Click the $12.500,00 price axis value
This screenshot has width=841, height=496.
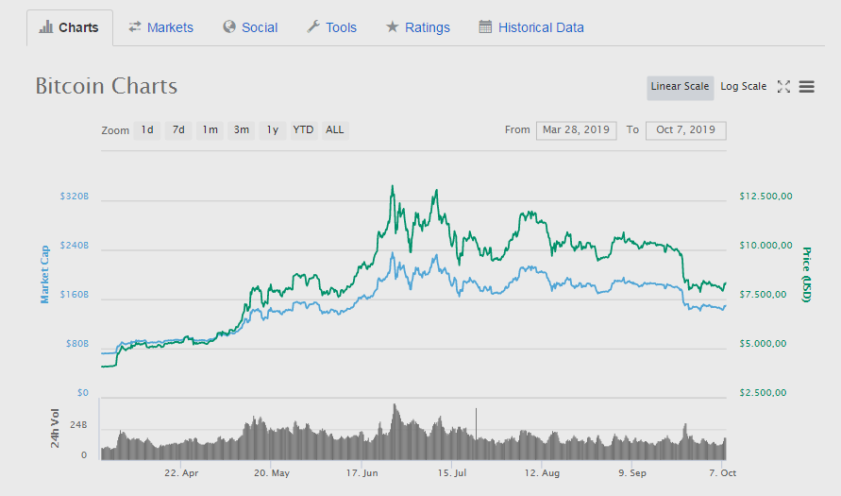(766, 196)
